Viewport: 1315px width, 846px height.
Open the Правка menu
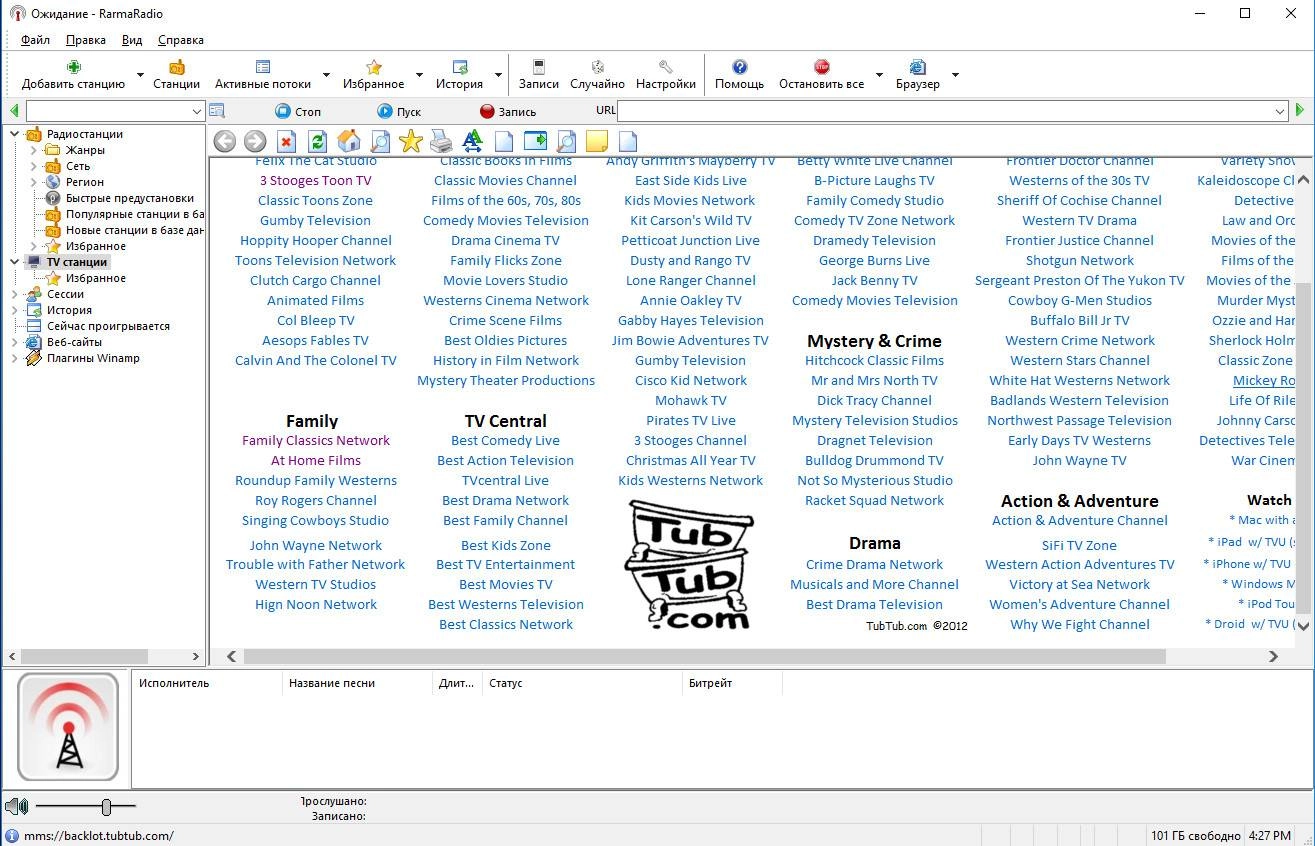[85, 40]
